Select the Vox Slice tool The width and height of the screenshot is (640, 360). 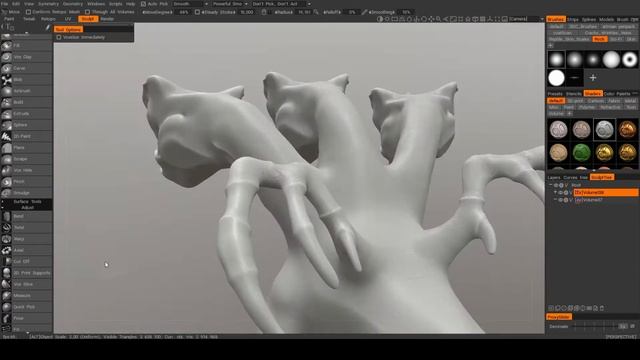27,284
